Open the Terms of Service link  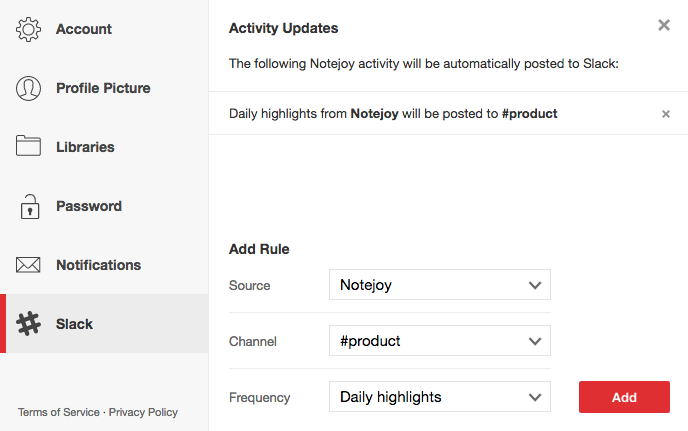point(59,412)
